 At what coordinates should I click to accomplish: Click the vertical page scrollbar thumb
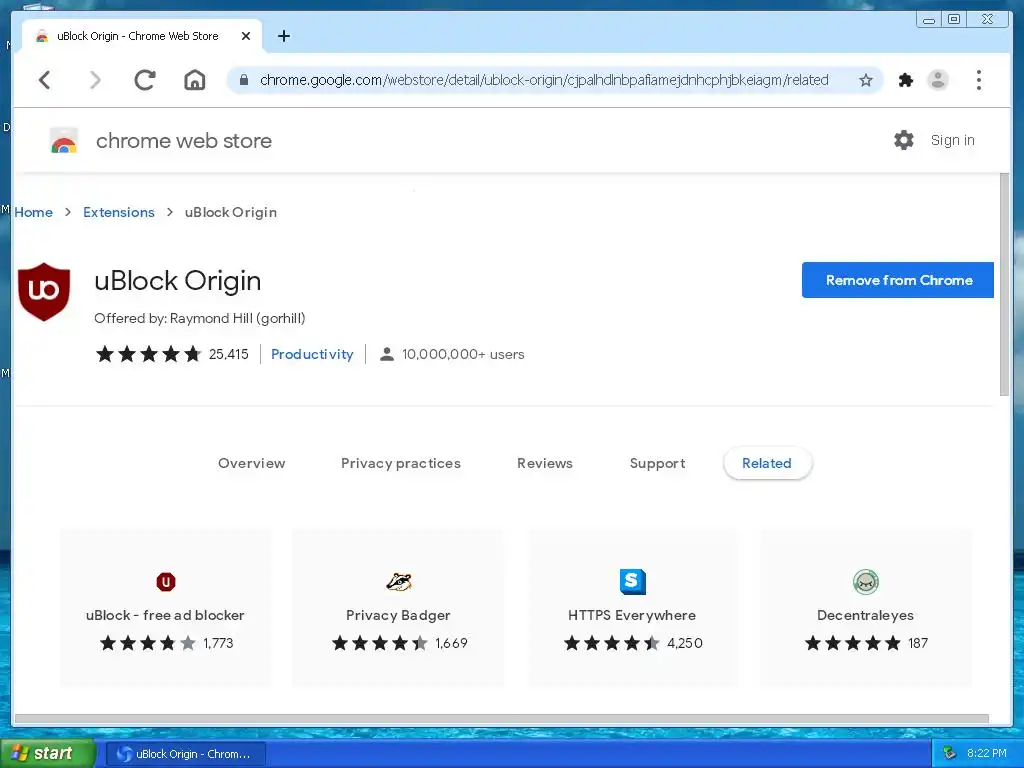(1004, 284)
